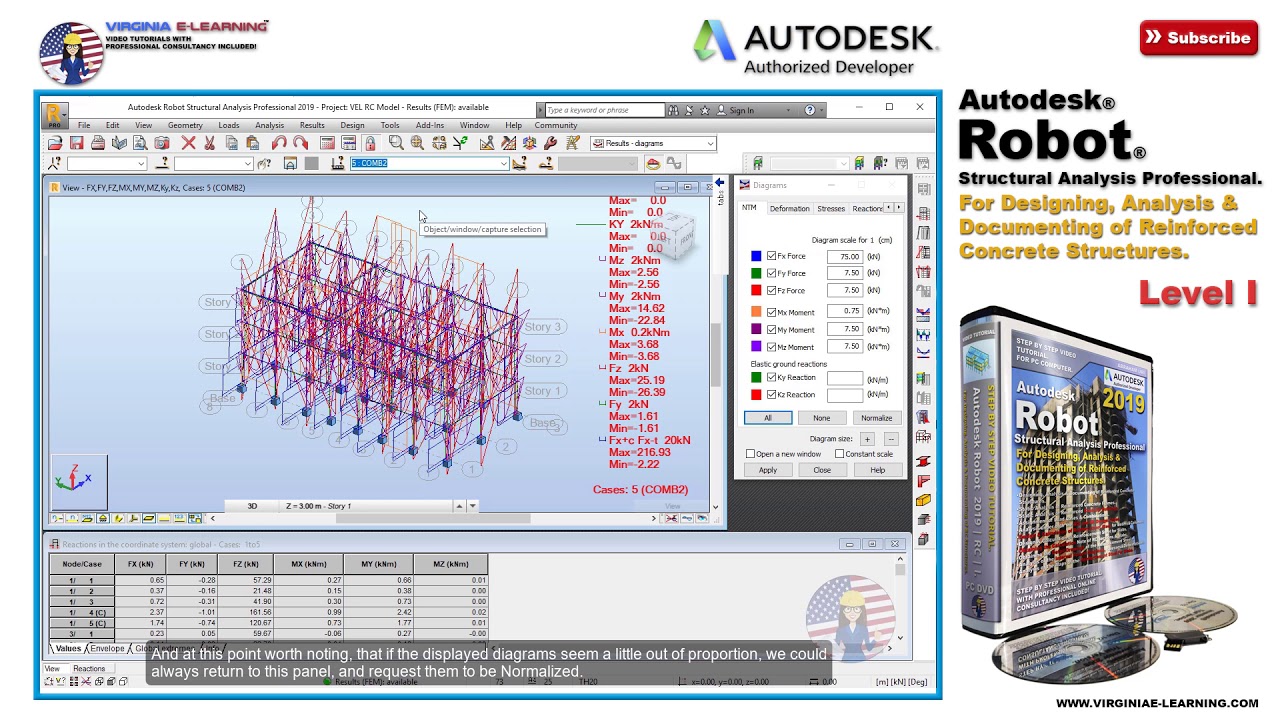This screenshot has width=1280, height=720.
Task: Click the Apply button
Action: (767, 470)
